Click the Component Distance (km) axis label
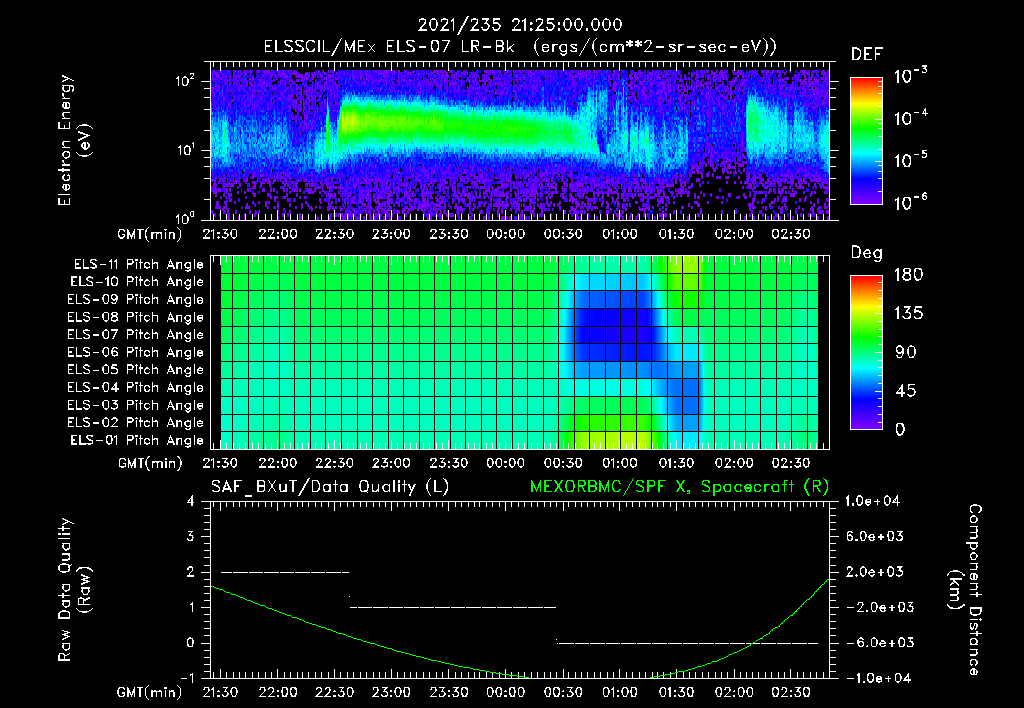The width and height of the screenshot is (1024, 708). (x=965, y=590)
